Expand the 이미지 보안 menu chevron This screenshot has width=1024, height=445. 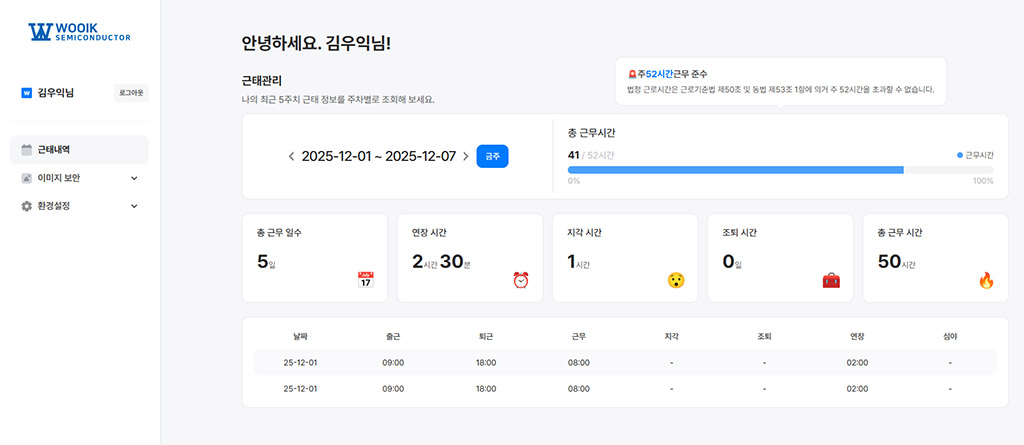point(134,178)
